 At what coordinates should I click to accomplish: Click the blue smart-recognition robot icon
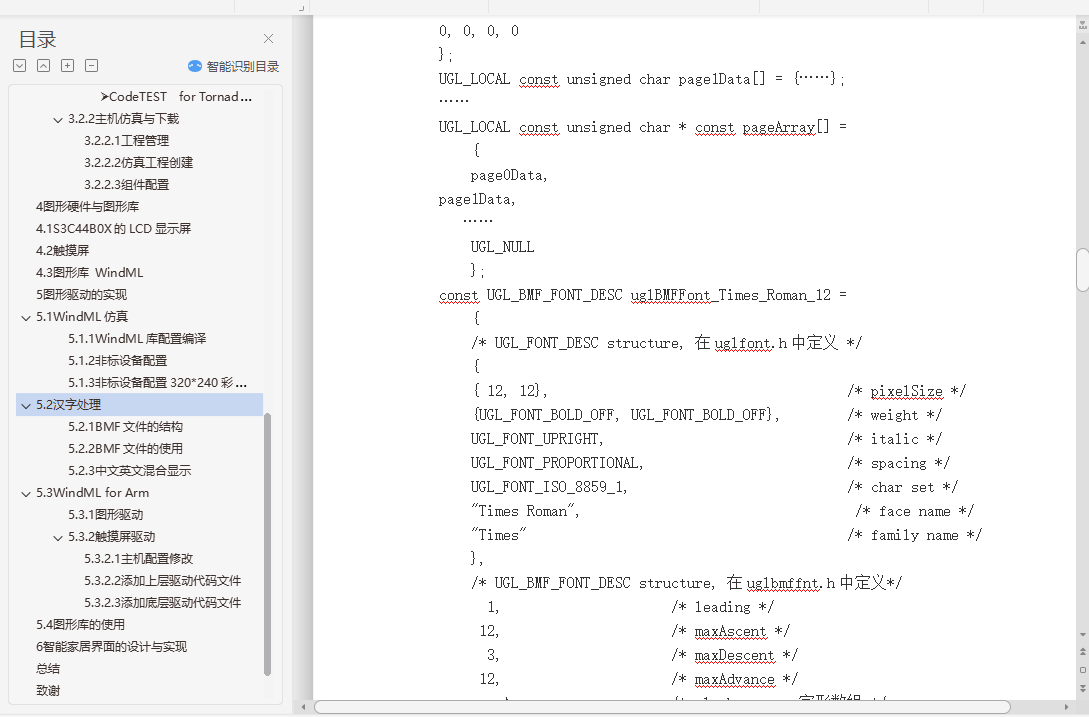pyautogui.click(x=195, y=66)
